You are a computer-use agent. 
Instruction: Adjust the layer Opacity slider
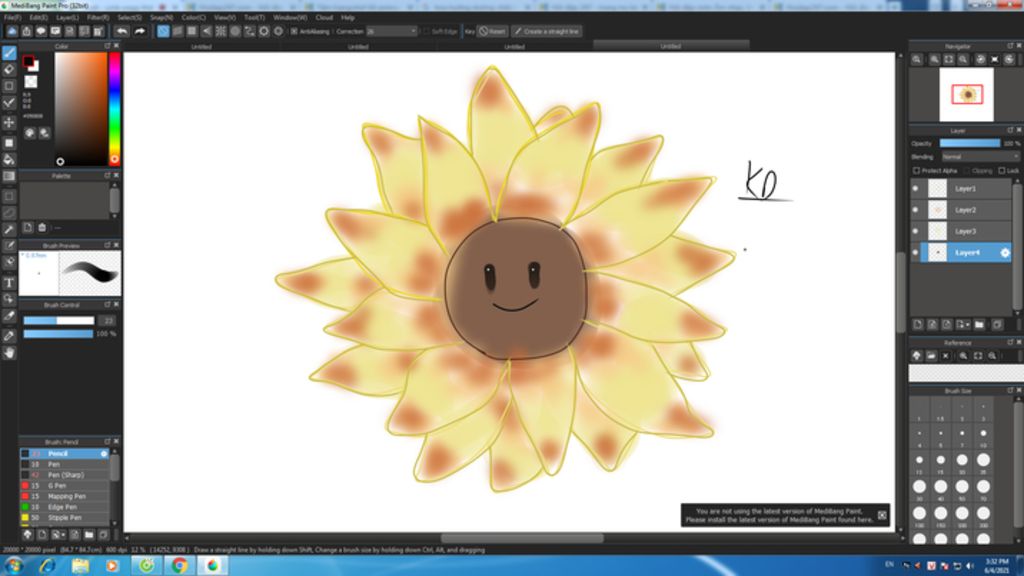970,144
